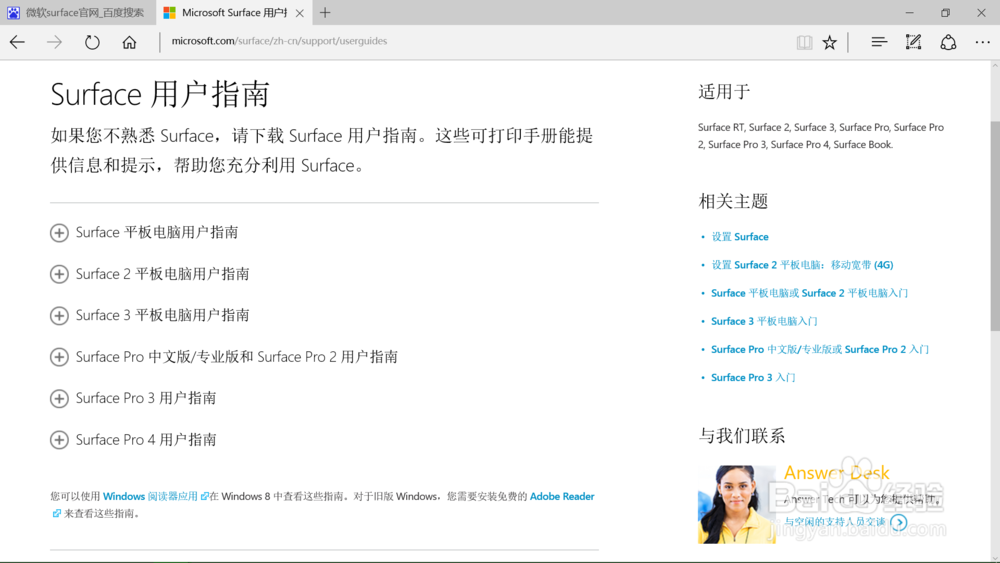Switch to the 微软surface官网 百度搜索 tab
The width and height of the screenshot is (1000, 563).
[x=78, y=12]
